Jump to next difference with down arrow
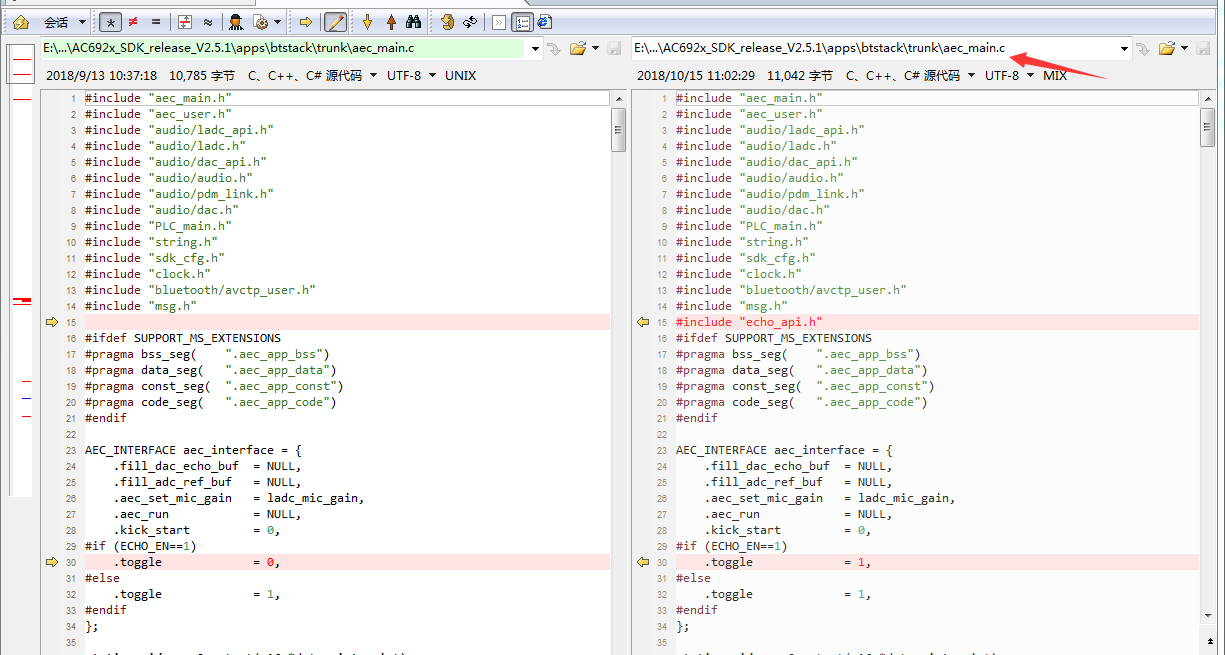Image resolution: width=1225 pixels, height=655 pixels. tap(367, 21)
